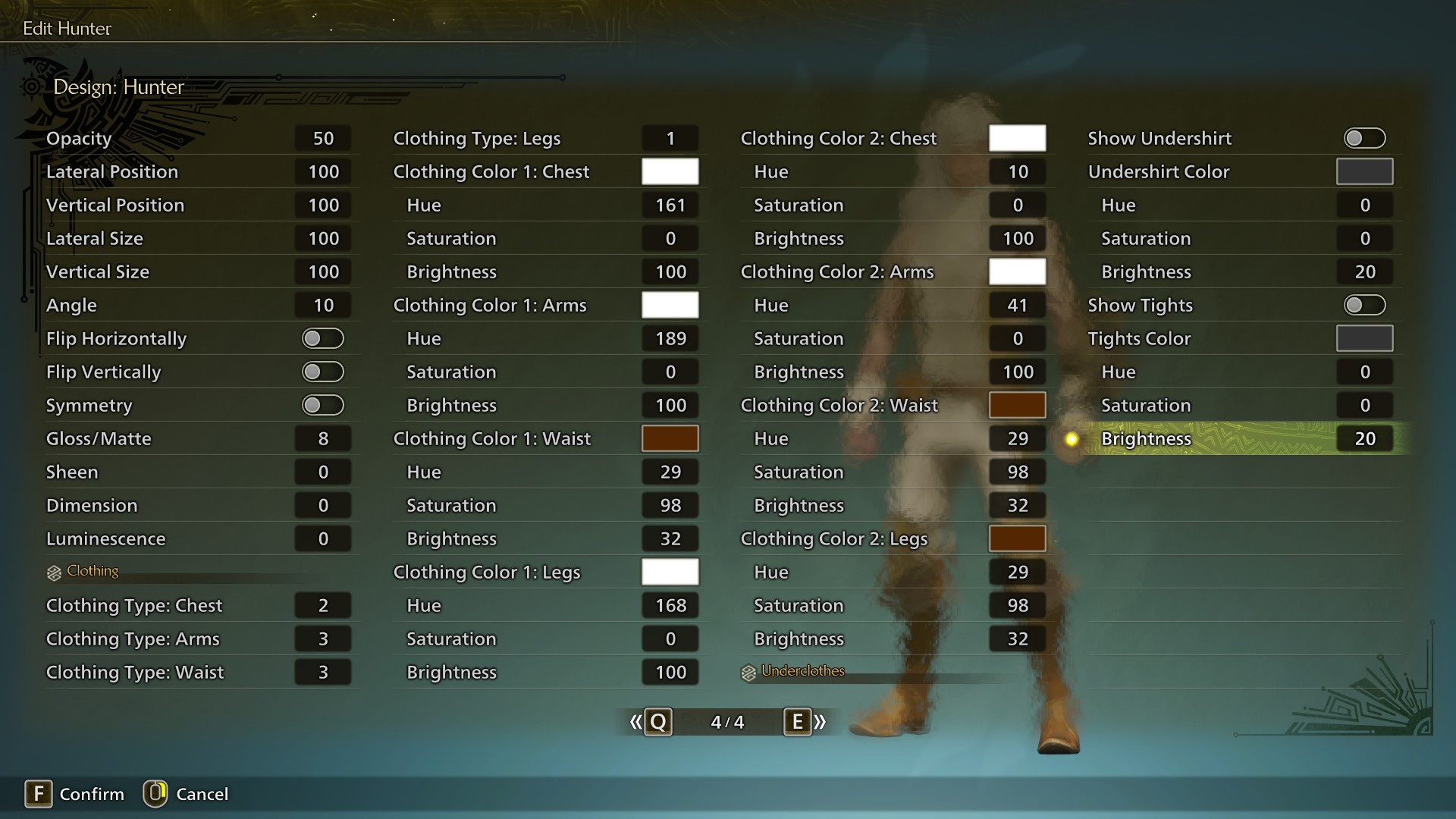Select Clothing Type: Chest value 2
Image resolution: width=1456 pixels, height=819 pixels.
323,605
